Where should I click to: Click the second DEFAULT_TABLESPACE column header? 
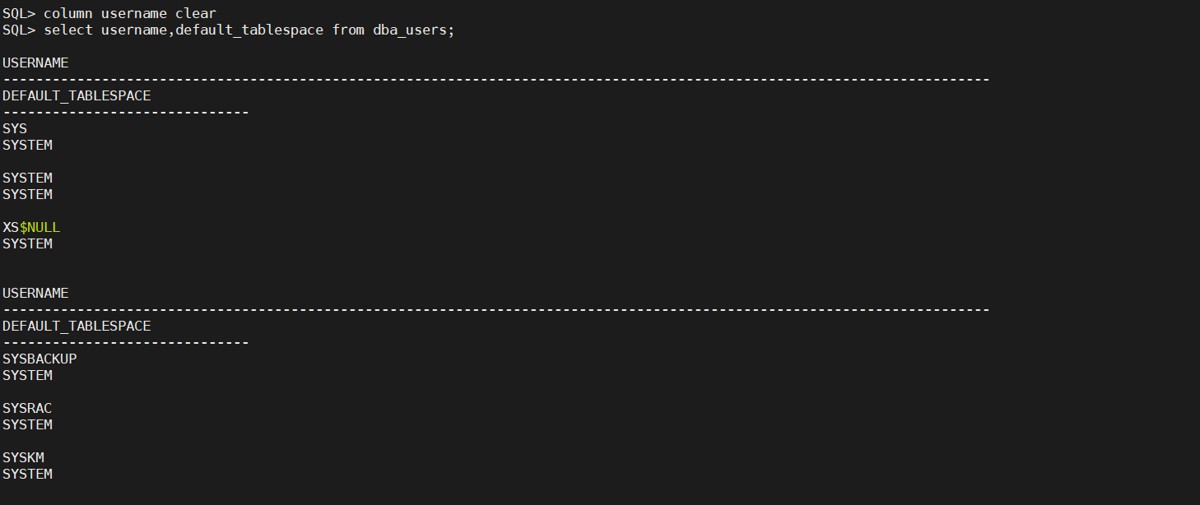pos(76,326)
